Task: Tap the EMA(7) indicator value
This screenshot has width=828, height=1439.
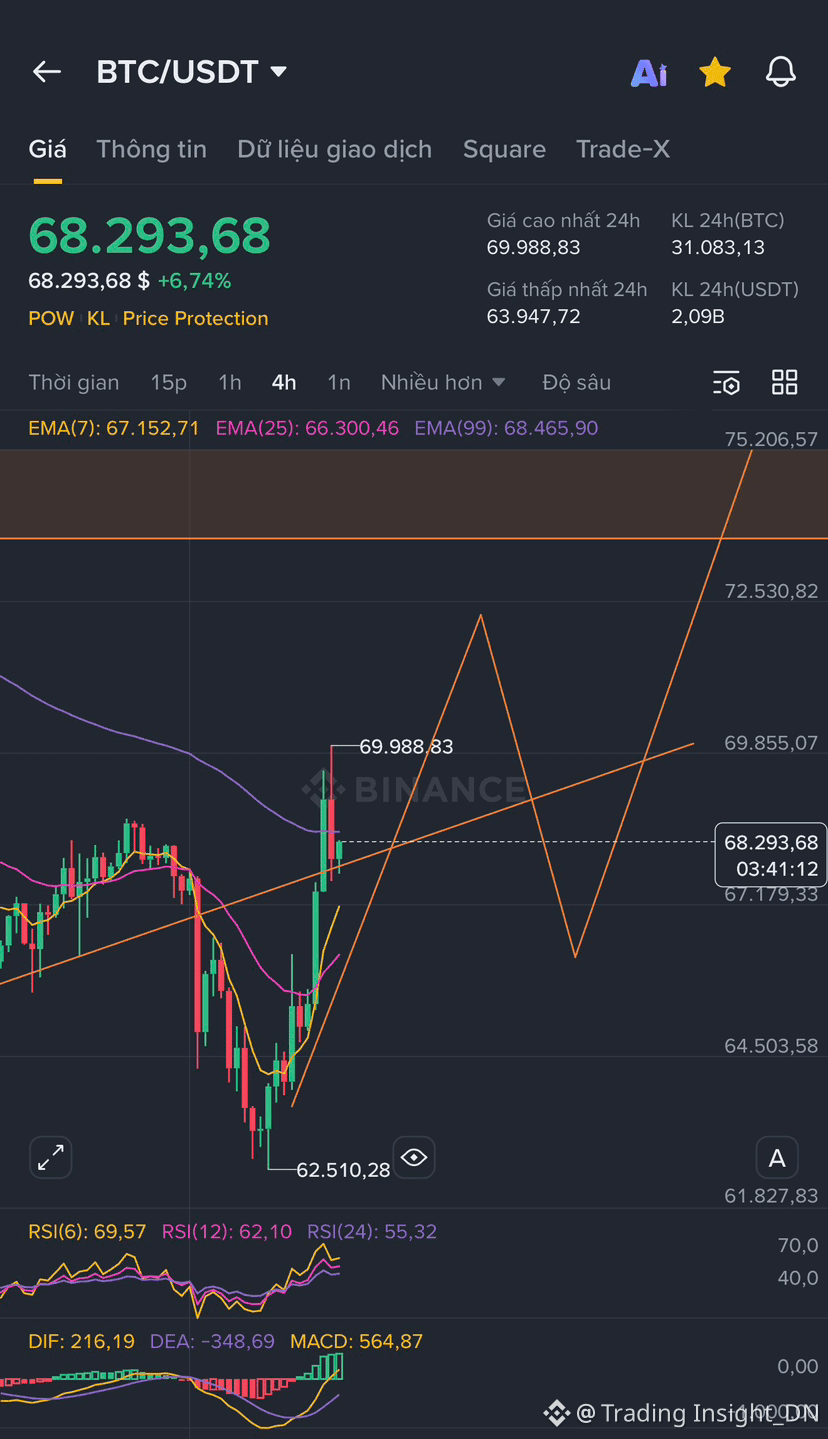Action: [114, 428]
